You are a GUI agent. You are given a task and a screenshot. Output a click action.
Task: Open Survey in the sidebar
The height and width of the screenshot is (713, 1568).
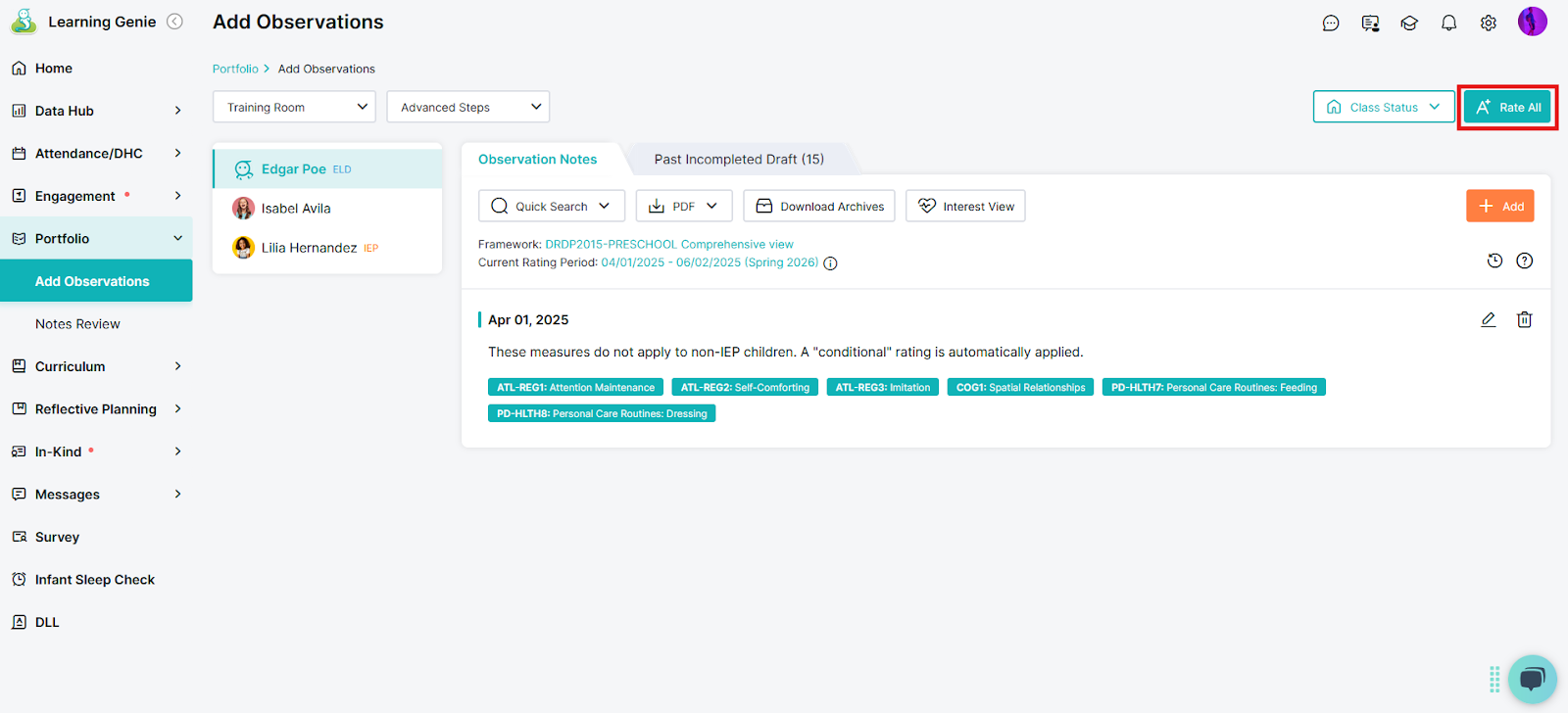[x=96, y=537]
